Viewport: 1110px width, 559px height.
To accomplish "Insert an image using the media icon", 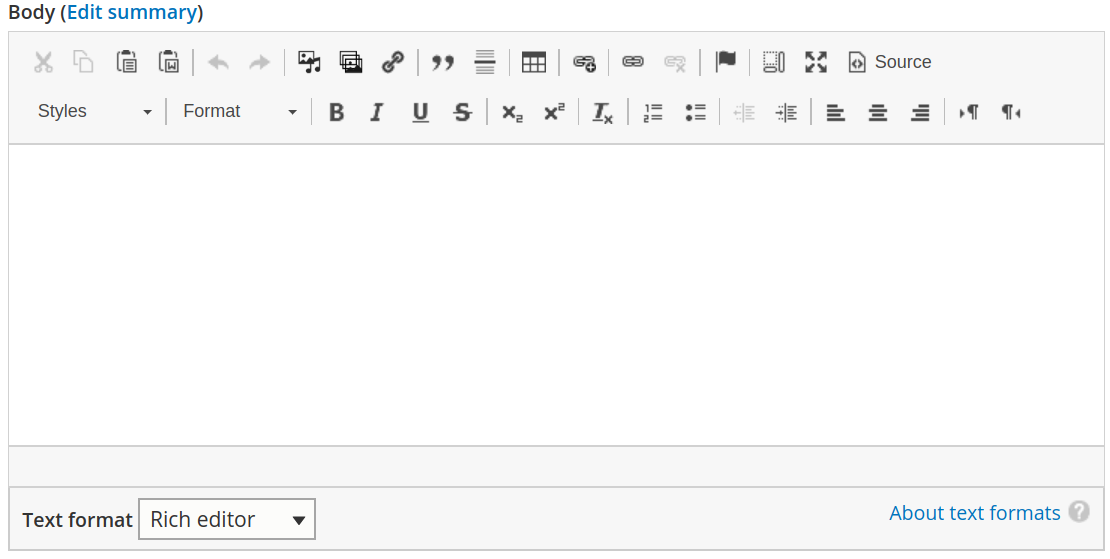I will pyautogui.click(x=309, y=62).
